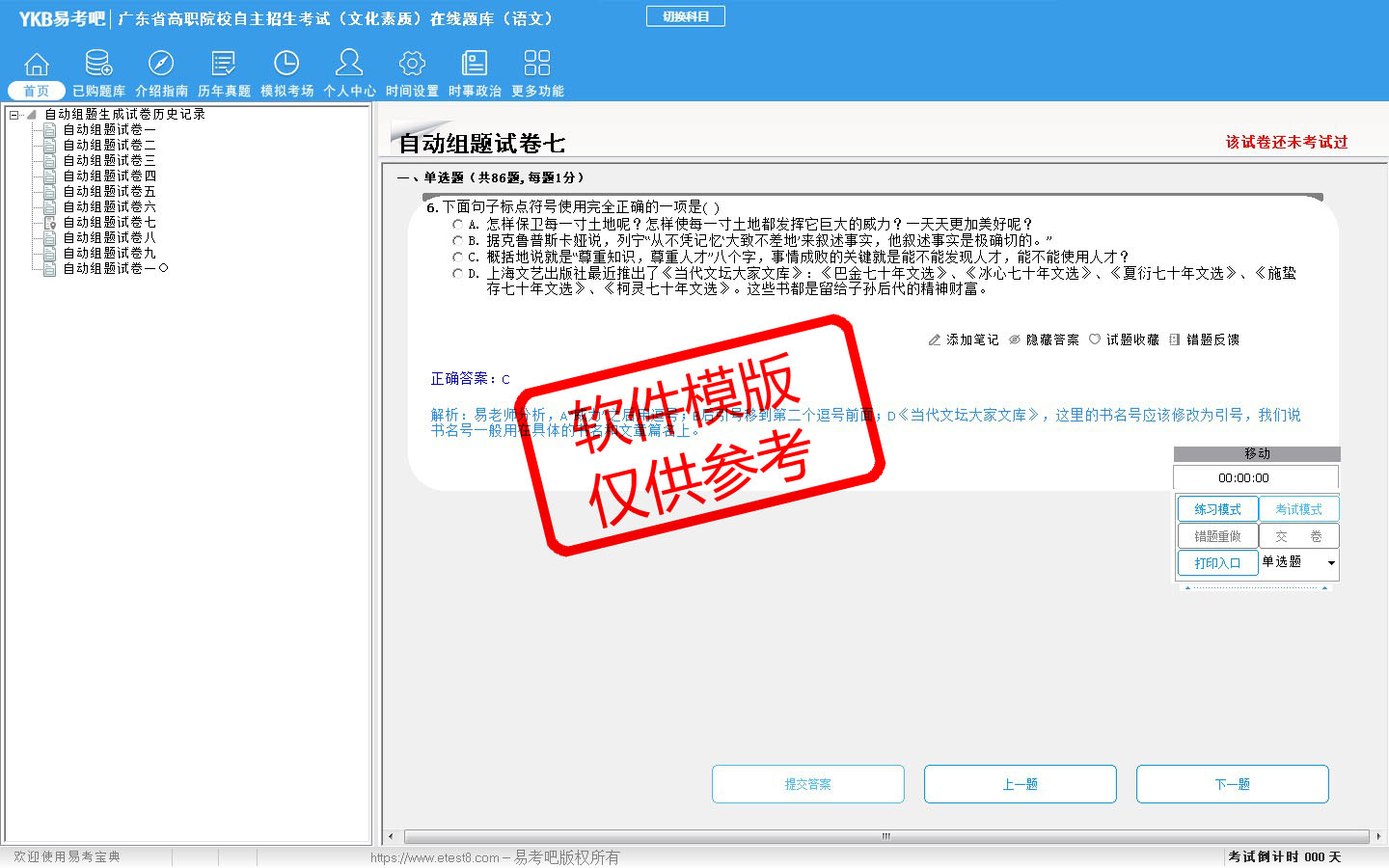The width and height of the screenshot is (1389, 868).
Task: Open 个人中心 user profile icon
Action: pos(349,65)
